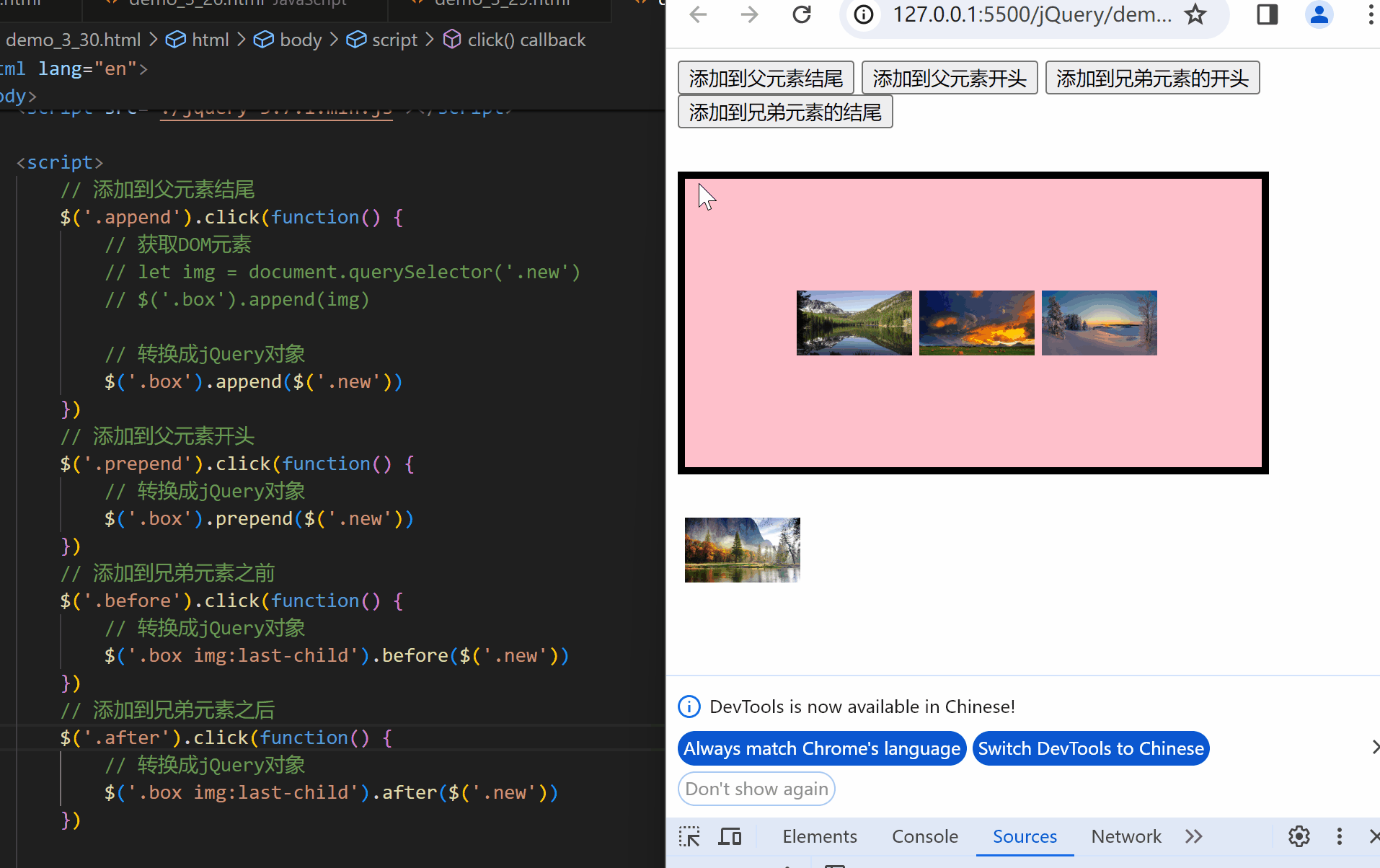Viewport: 1380px width, 868px height.
Task: Click the click() callback breadcrumb item
Action: click(526, 40)
